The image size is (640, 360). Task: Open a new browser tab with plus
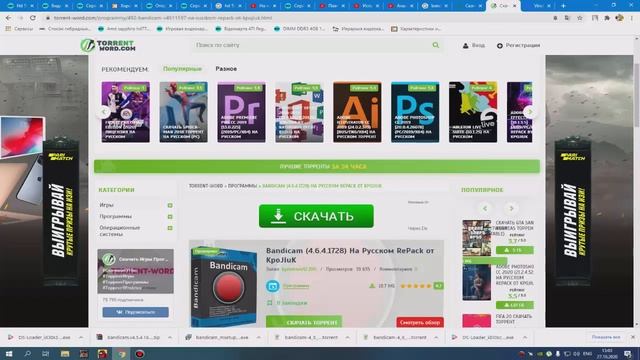[x=563, y=6]
